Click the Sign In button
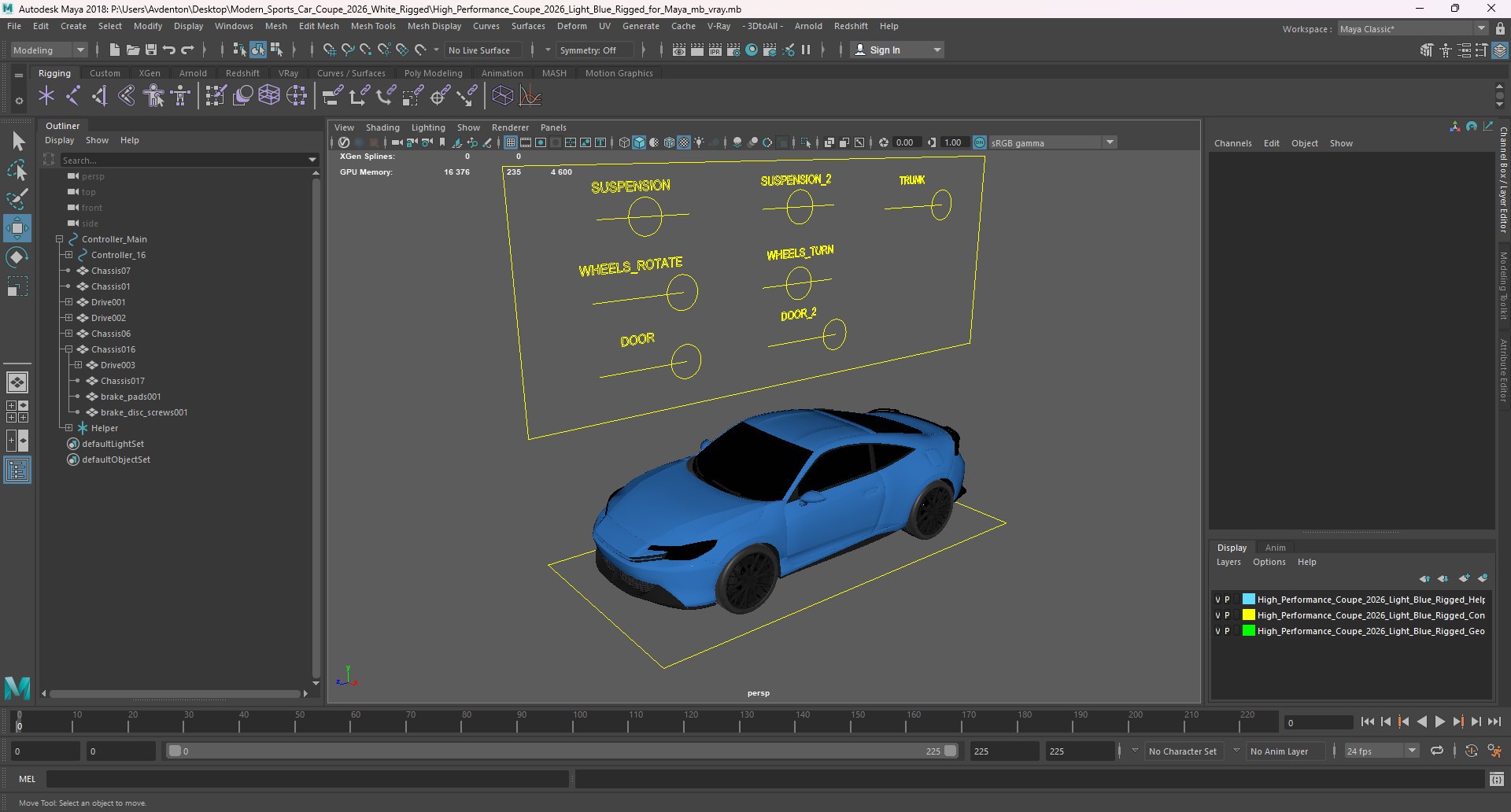Viewport: 1511px width, 812px height. [x=897, y=50]
